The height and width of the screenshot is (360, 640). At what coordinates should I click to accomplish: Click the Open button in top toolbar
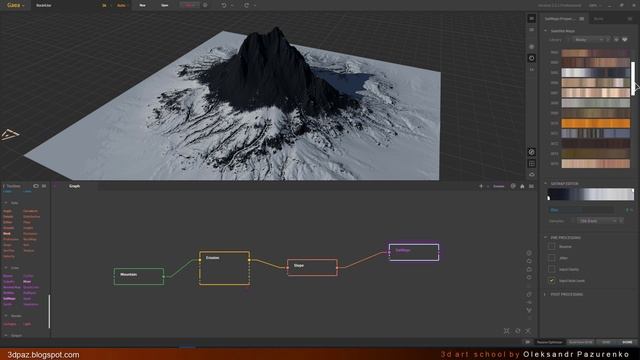point(164,5)
